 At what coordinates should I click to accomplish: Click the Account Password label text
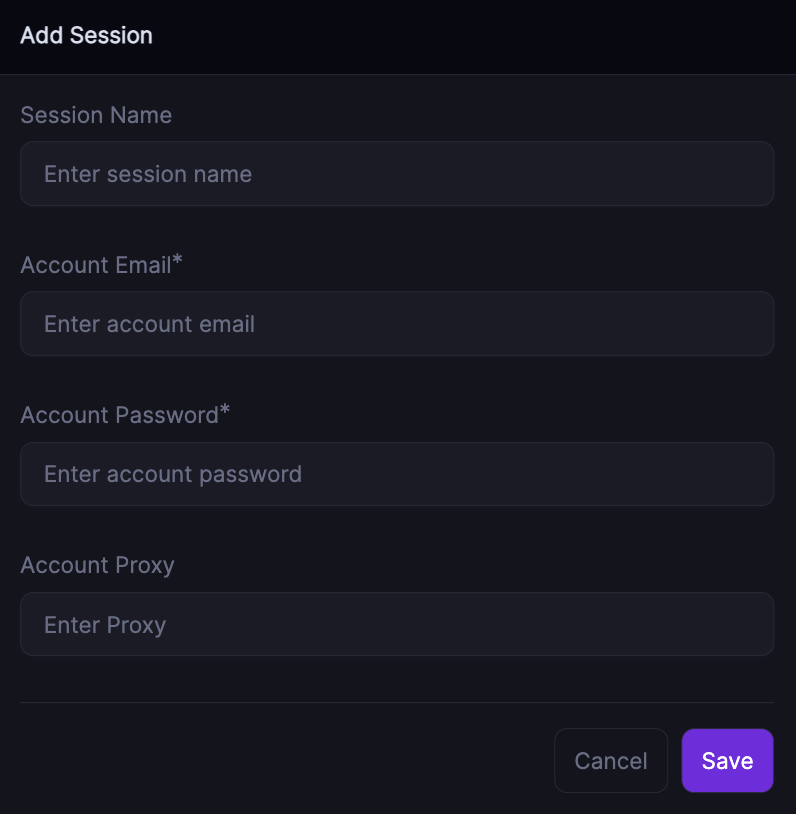119,415
